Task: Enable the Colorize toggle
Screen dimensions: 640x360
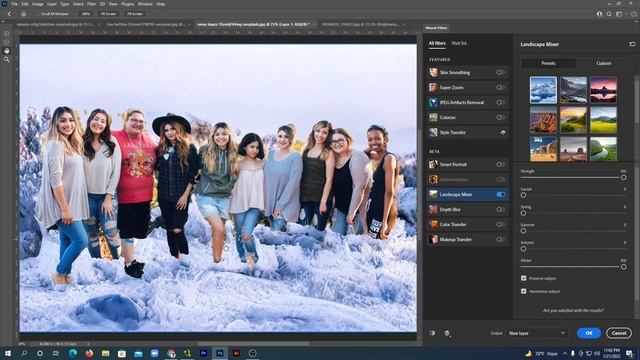Action: pyautogui.click(x=500, y=118)
